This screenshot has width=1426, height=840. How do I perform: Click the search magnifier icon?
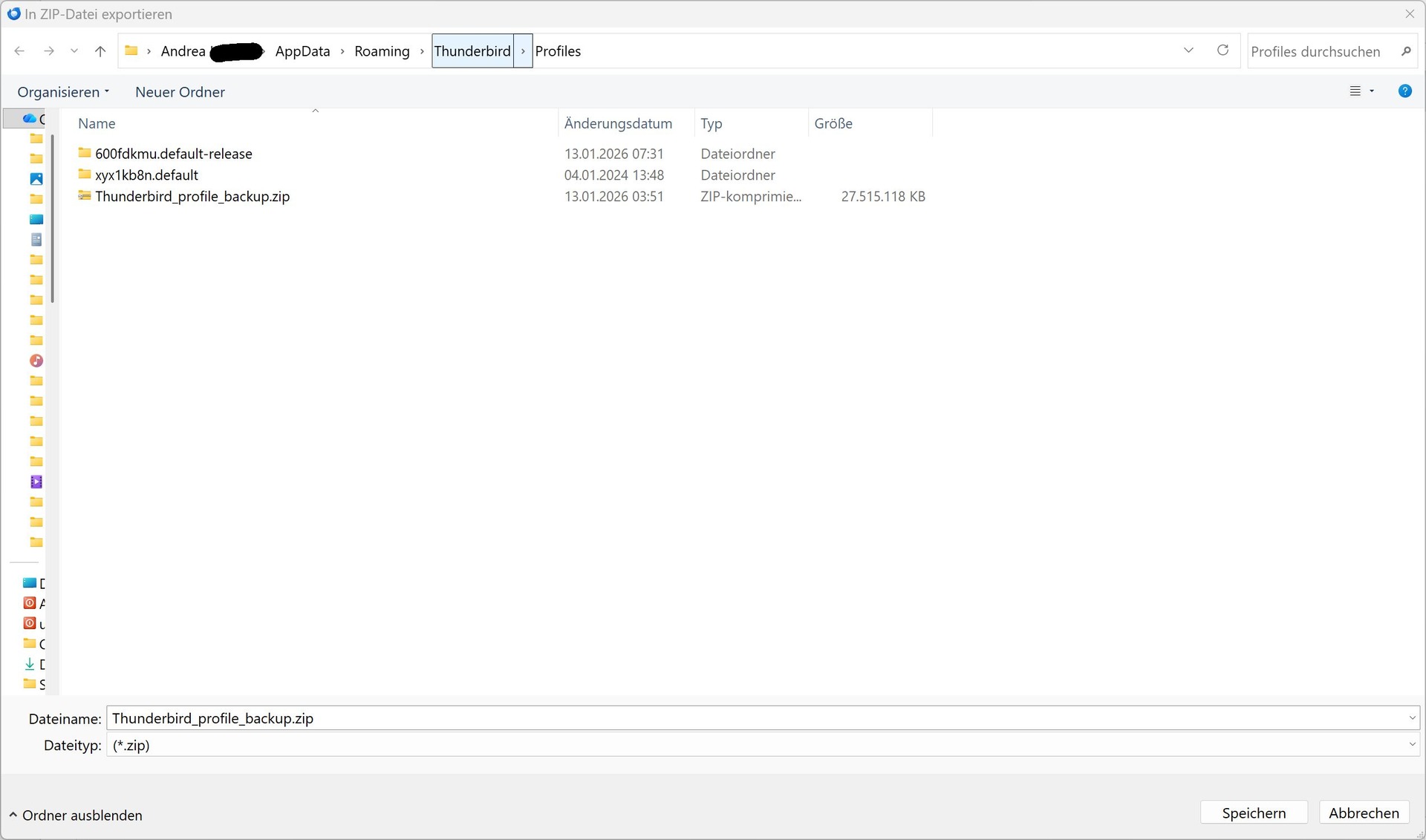(1405, 51)
